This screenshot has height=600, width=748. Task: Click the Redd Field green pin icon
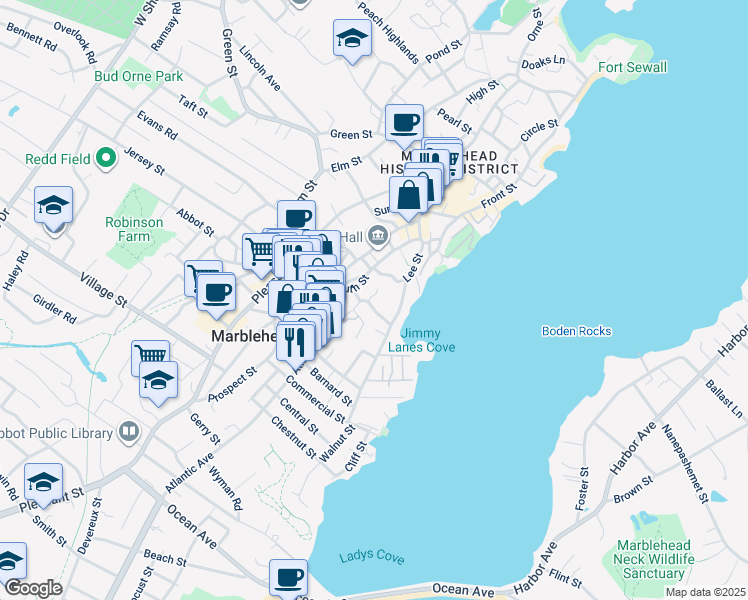click(106, 157)
